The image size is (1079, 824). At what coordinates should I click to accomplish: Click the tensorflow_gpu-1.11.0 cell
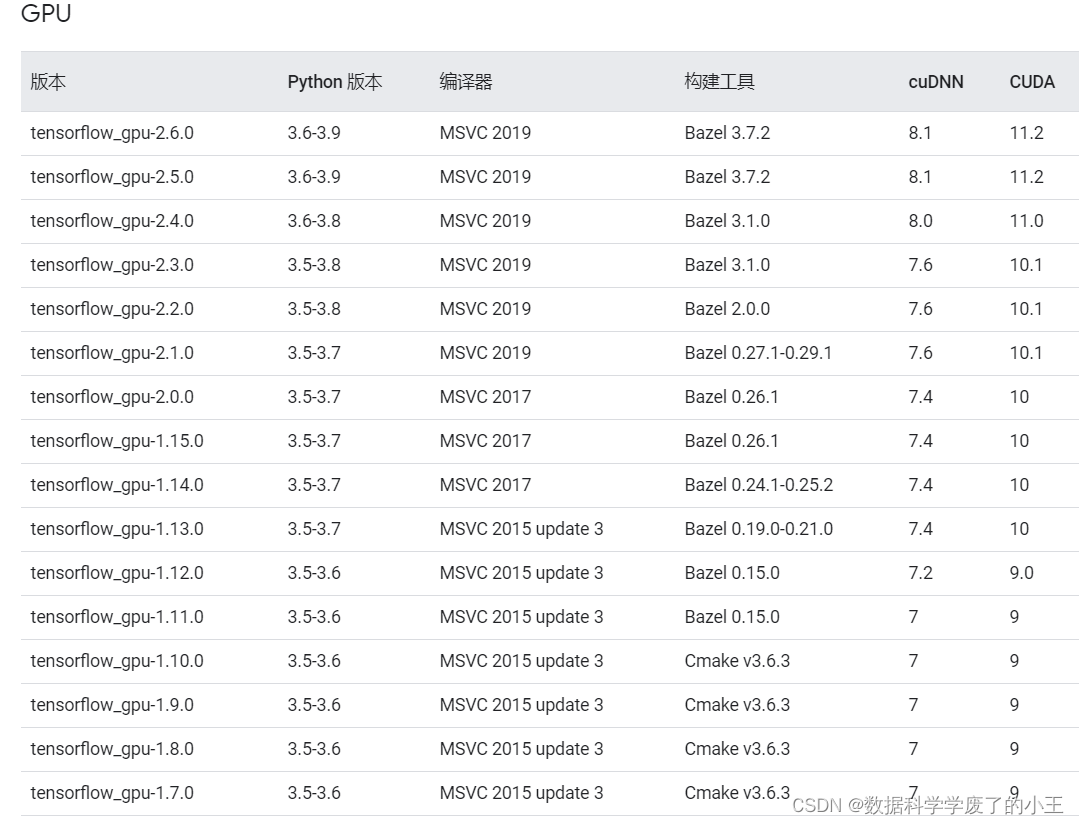click(117, 617)
